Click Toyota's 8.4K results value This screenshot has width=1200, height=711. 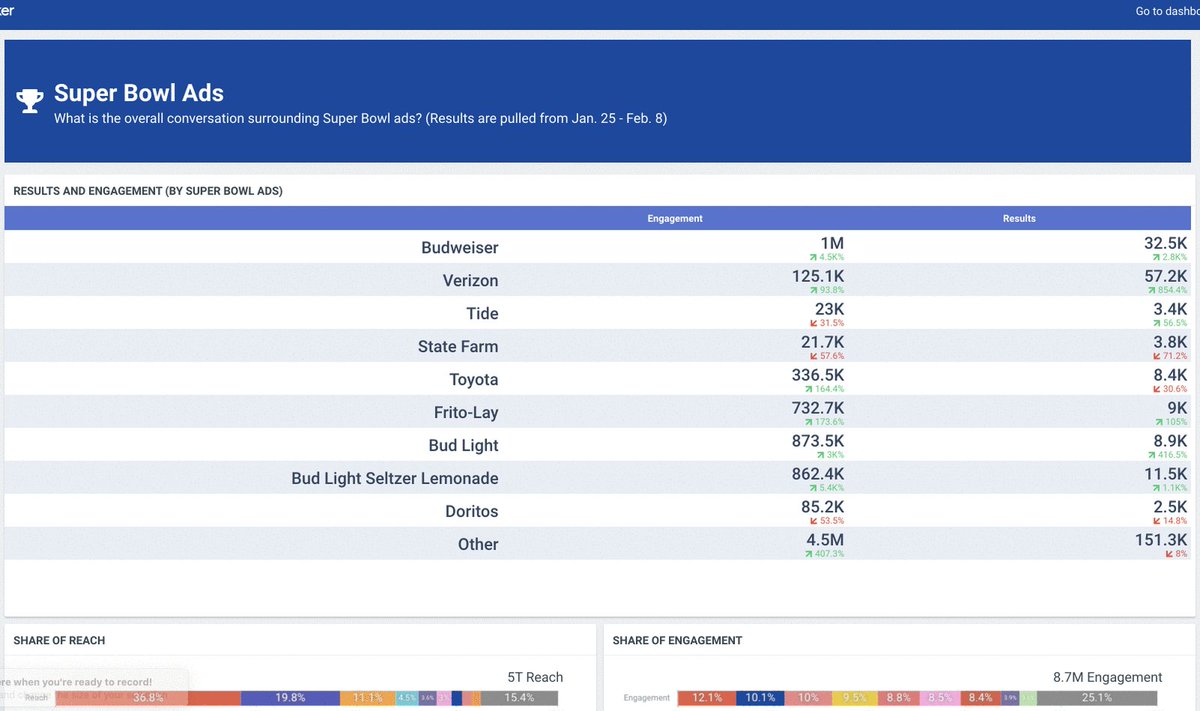coord(1171,375)
